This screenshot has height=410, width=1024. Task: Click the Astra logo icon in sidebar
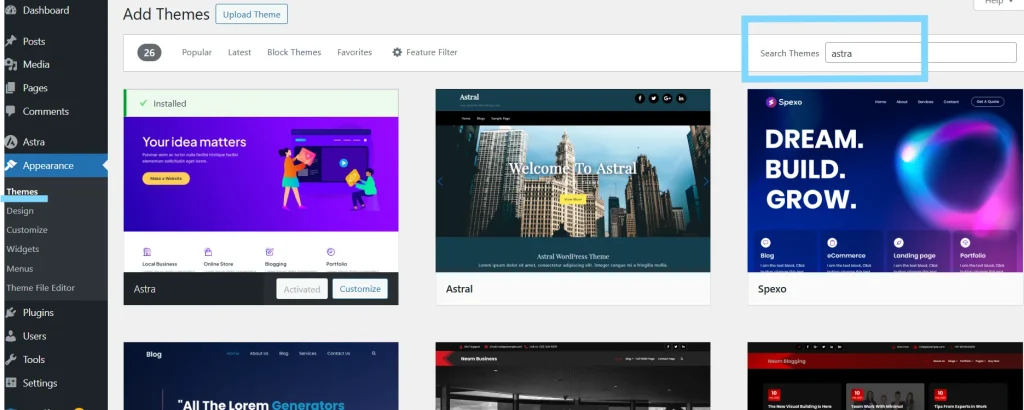click(x=10, y=142)
